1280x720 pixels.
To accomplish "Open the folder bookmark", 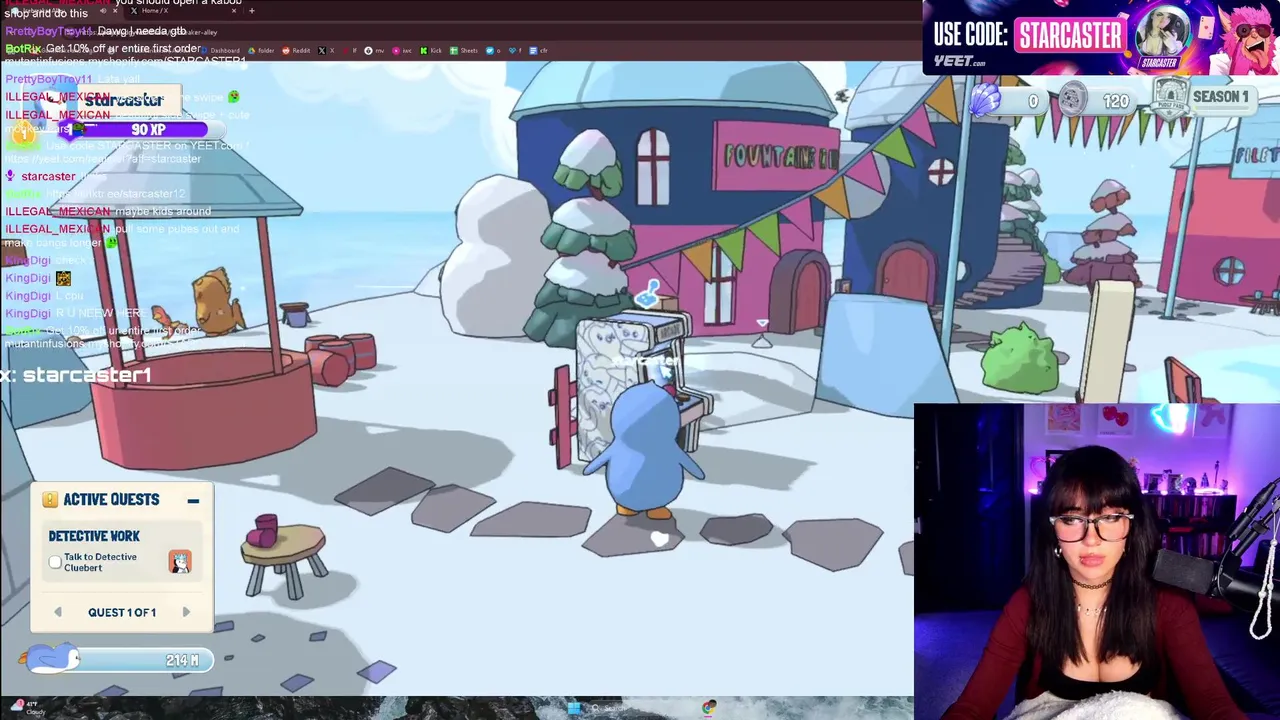I will pyautogui.click(x=262, y=50).
